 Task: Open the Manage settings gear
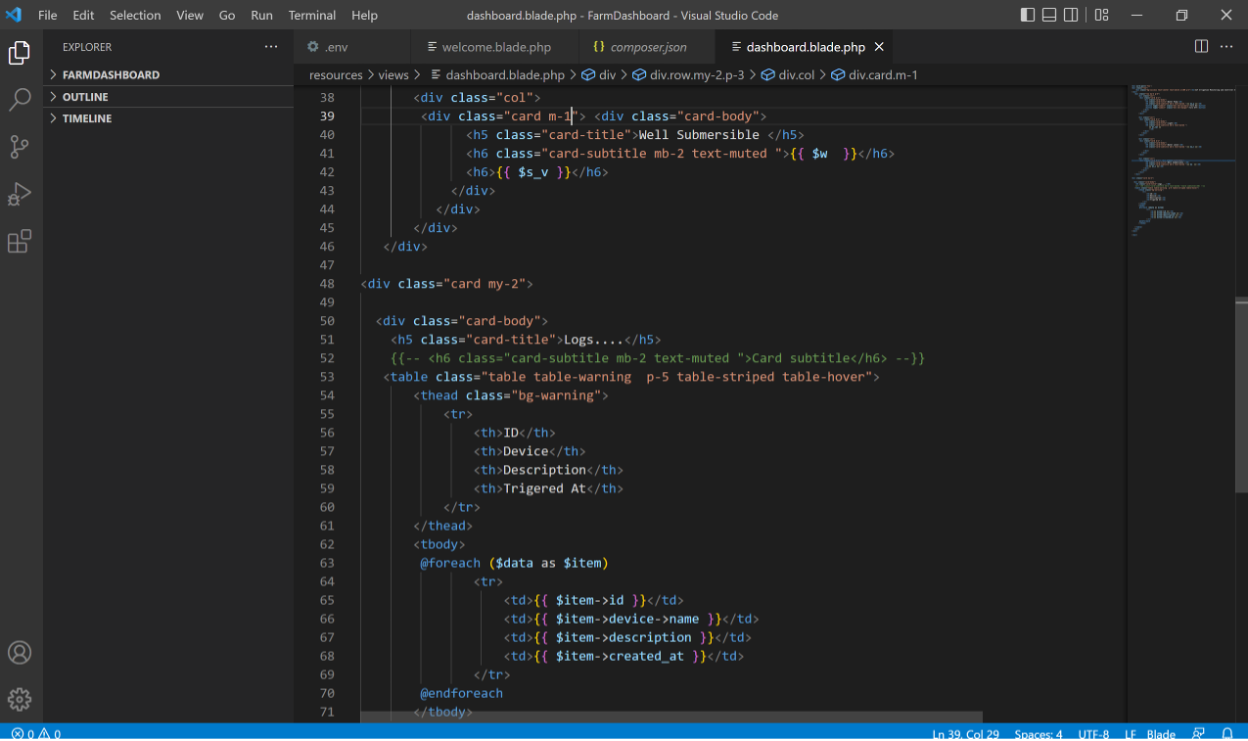point(20,699)
